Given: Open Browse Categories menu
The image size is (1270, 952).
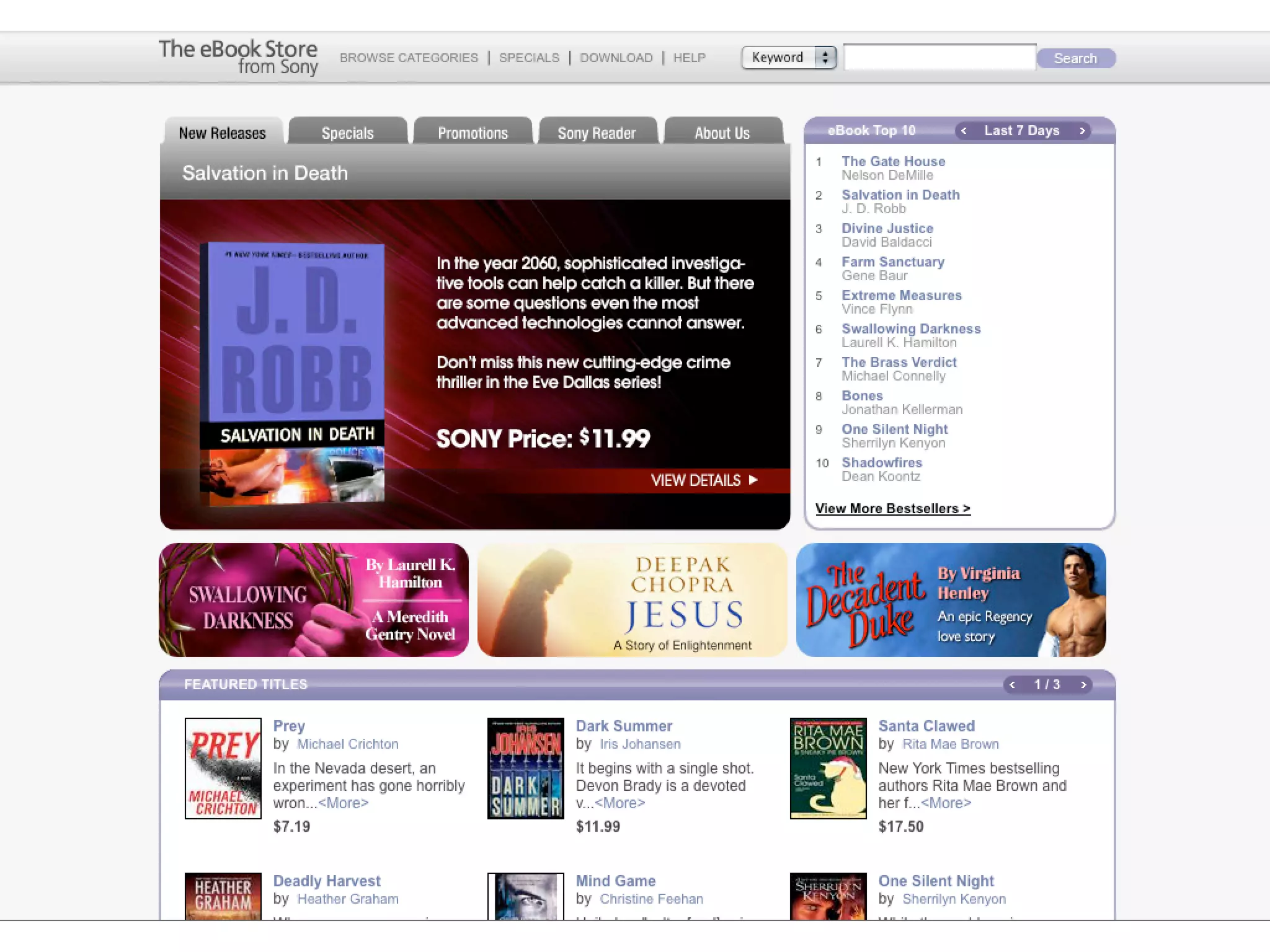Looking at the screenshot, I should 409,58.
